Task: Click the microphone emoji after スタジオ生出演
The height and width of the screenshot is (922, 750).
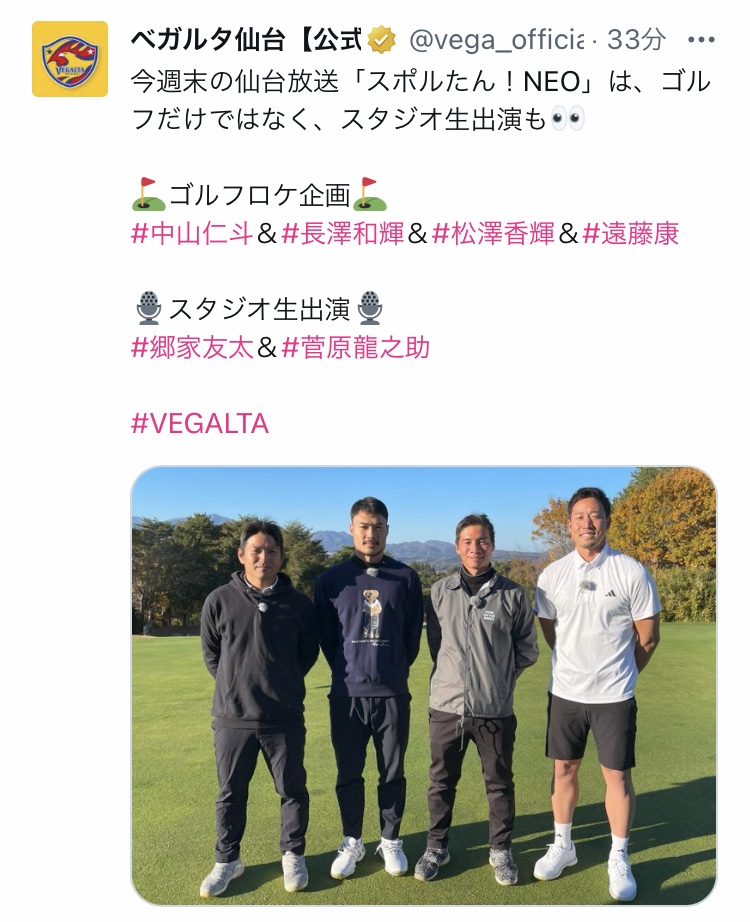Action: click(x=370, y=308)
